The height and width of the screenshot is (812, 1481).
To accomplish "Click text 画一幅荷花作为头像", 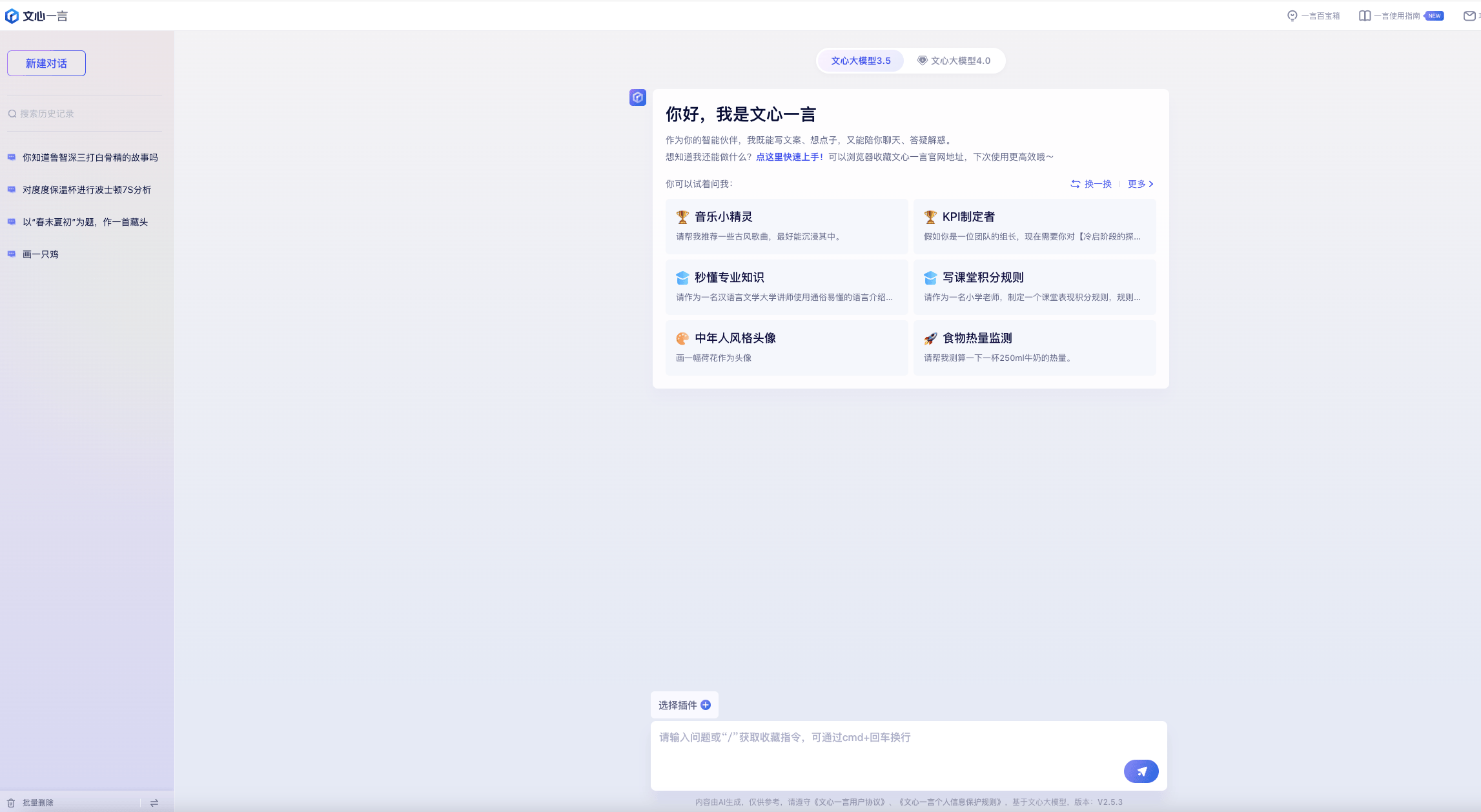I will point(713,358).
